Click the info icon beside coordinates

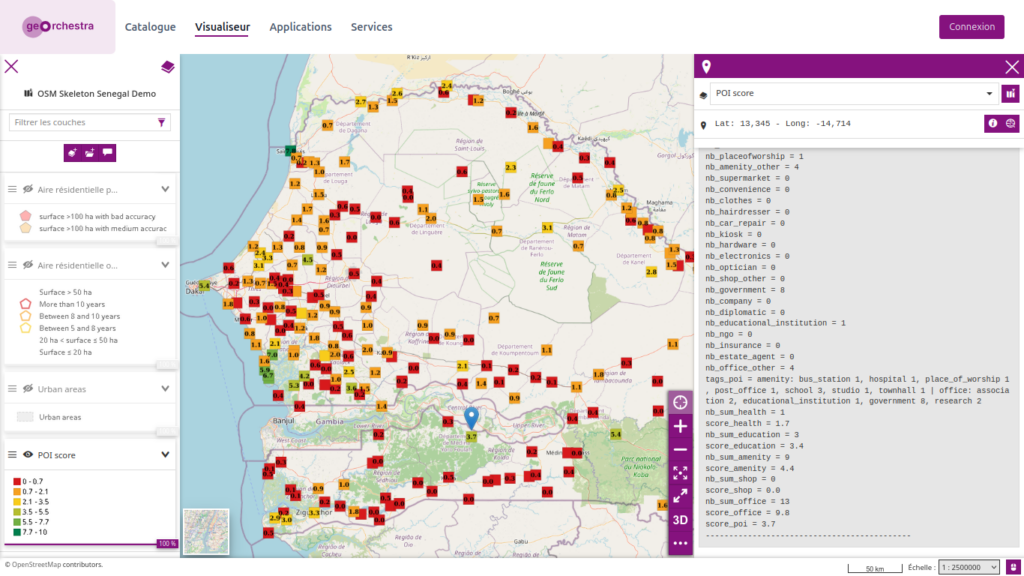[993, 123]
